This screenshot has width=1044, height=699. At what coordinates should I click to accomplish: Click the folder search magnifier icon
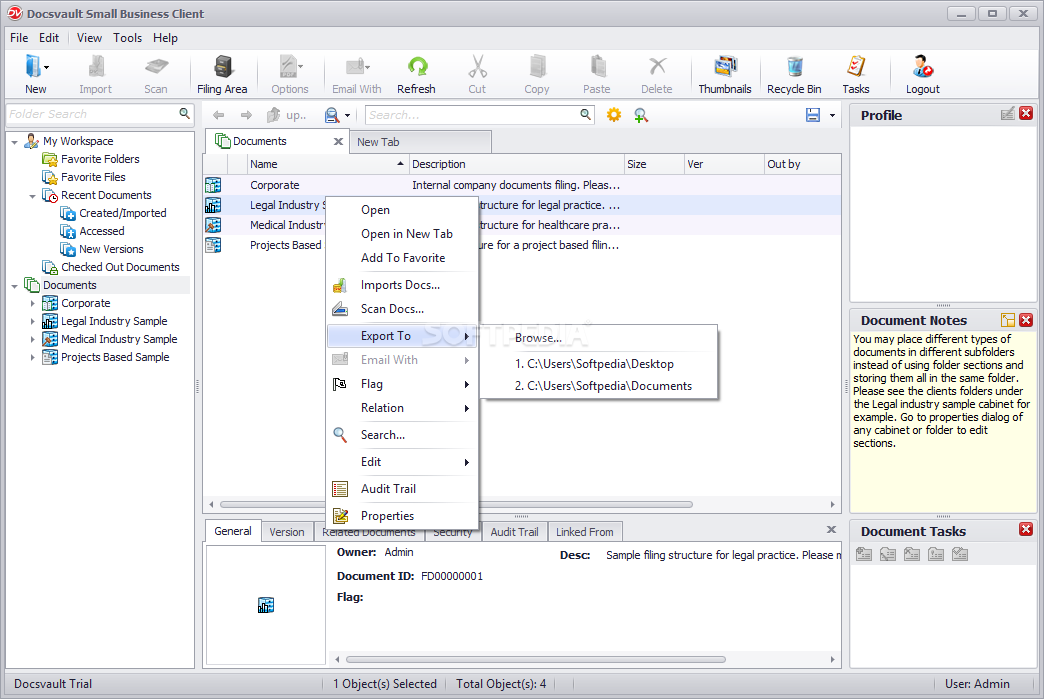pyautogui.click(x=184, y=114)
